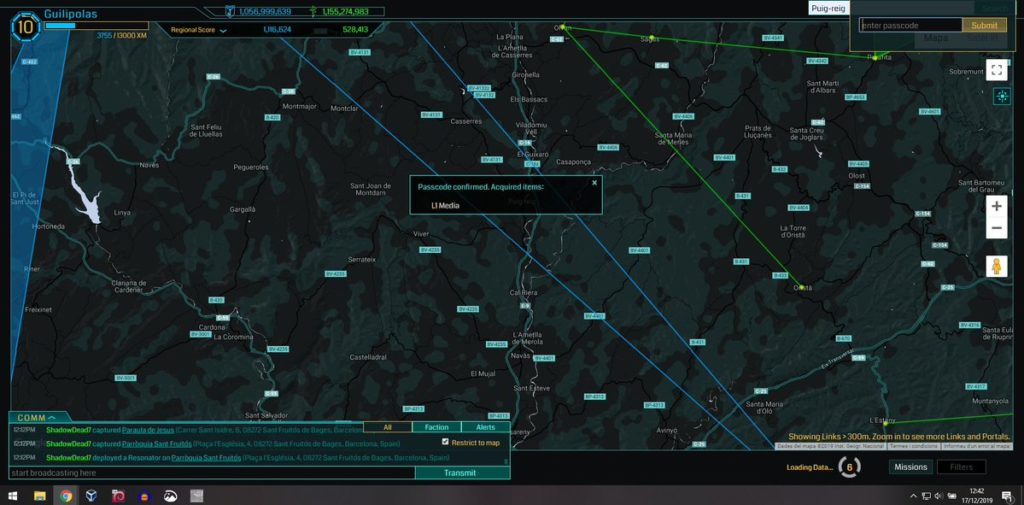Toggle Restrict to map checkbox
This screenshot has width=1024, height=505.
(x=445, y=442)
